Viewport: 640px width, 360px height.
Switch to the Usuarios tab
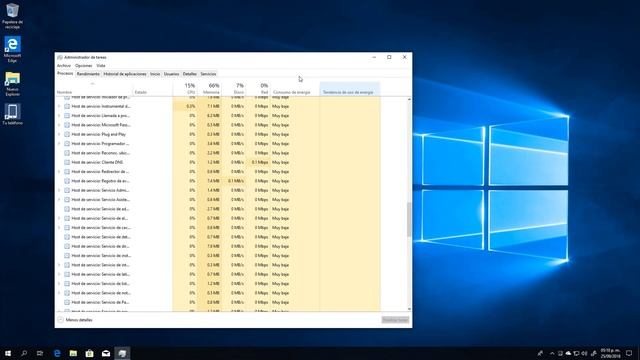(x=171, y=74)
